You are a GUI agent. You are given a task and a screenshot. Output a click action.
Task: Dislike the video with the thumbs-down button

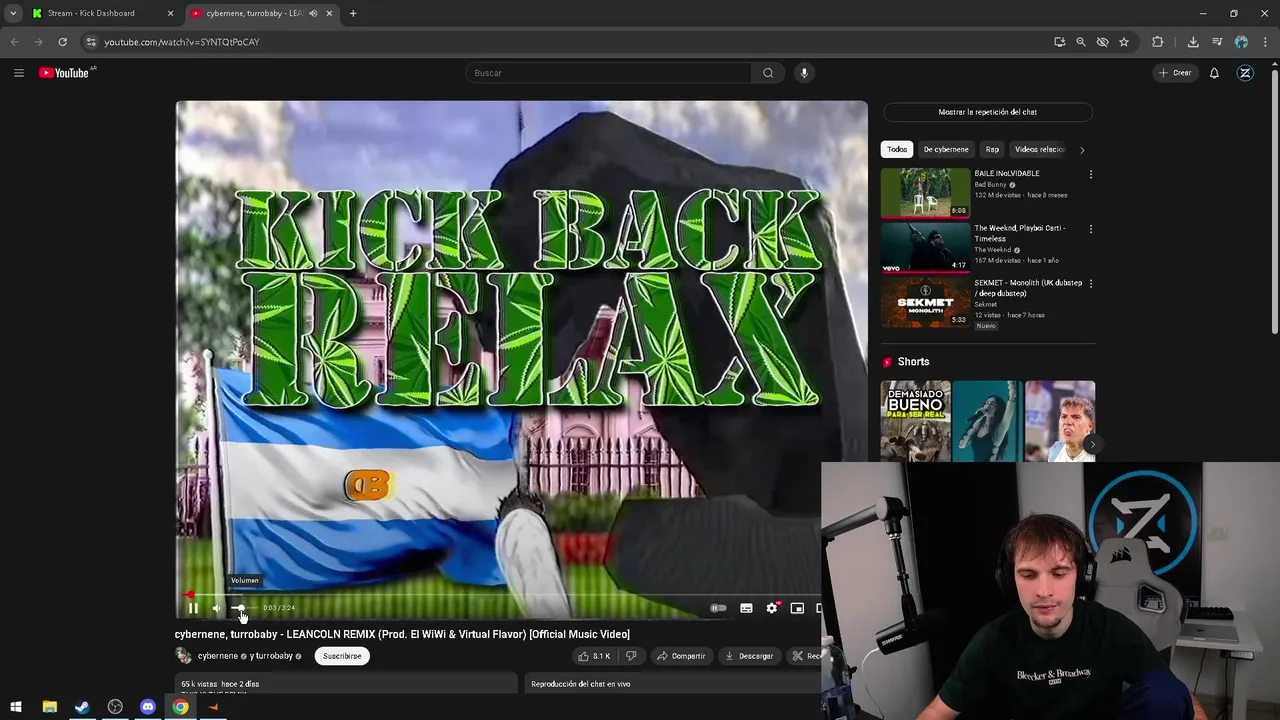pos(631,656)
